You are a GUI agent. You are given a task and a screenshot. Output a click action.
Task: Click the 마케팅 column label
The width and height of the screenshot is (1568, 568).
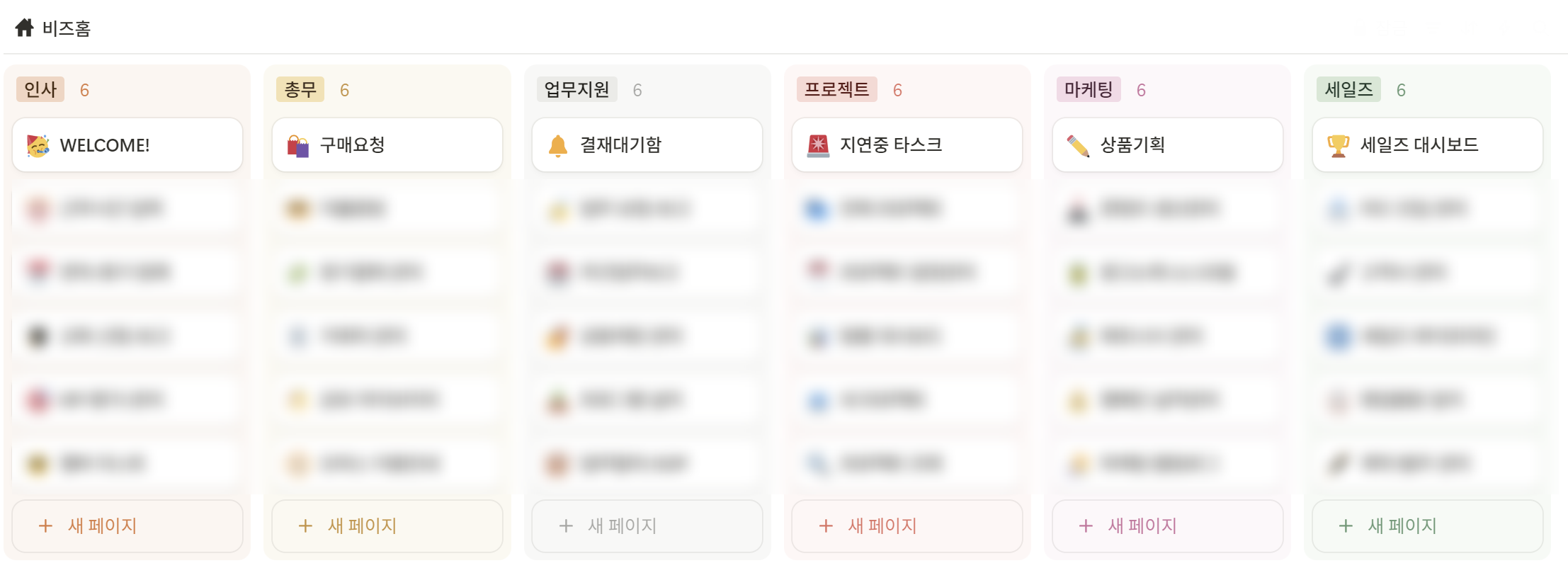(x=1089, y=89)
